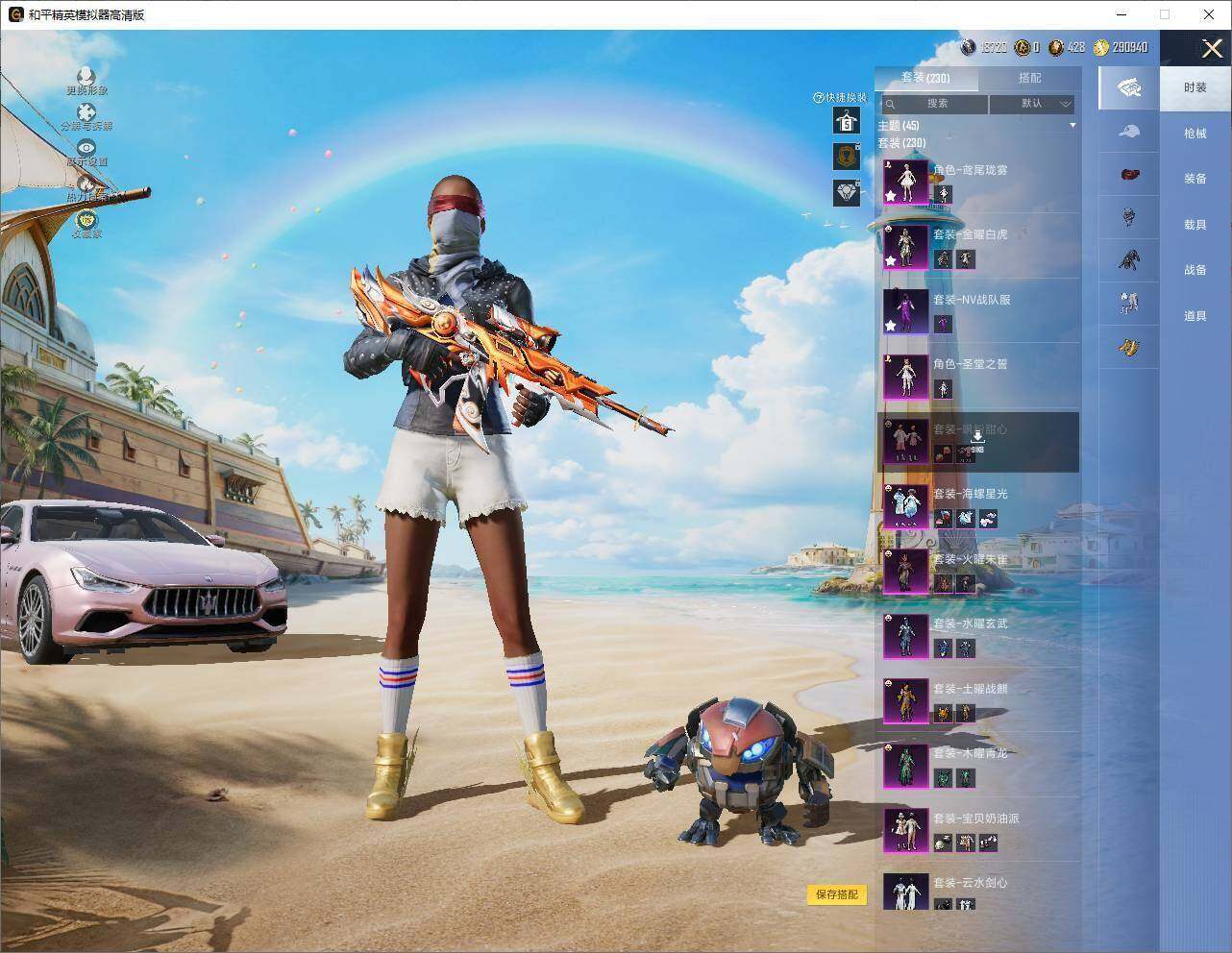Select the pants category icon

1129,303
